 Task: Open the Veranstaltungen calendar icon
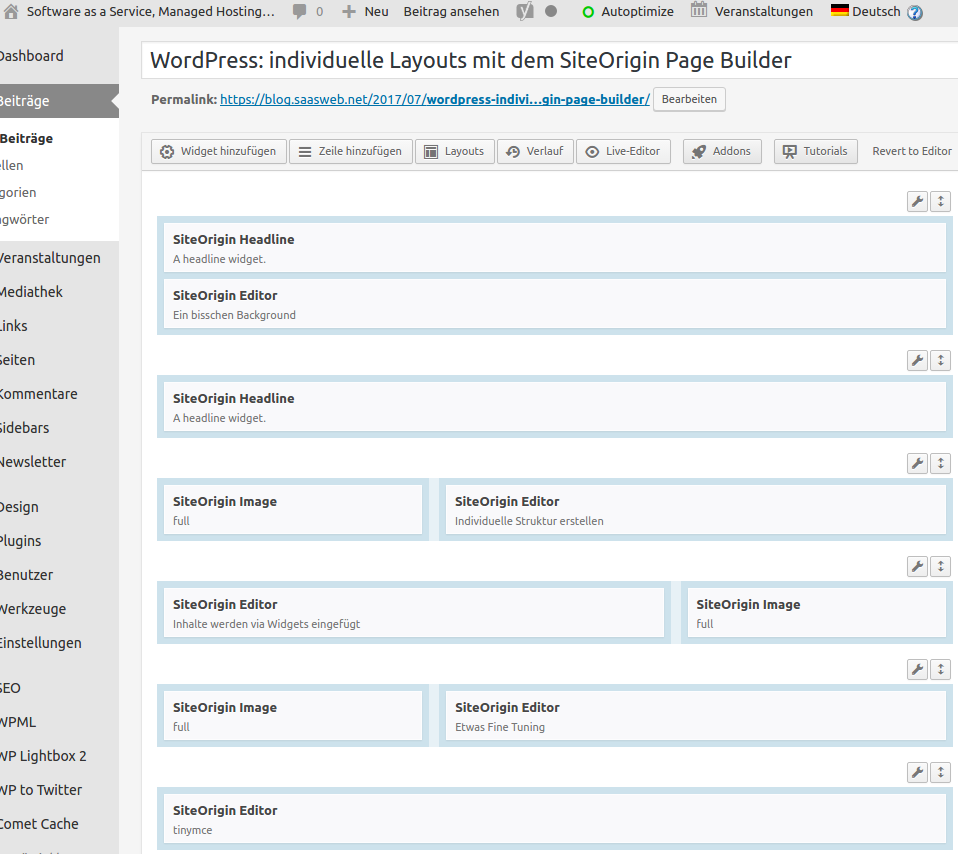click(699, 10)
